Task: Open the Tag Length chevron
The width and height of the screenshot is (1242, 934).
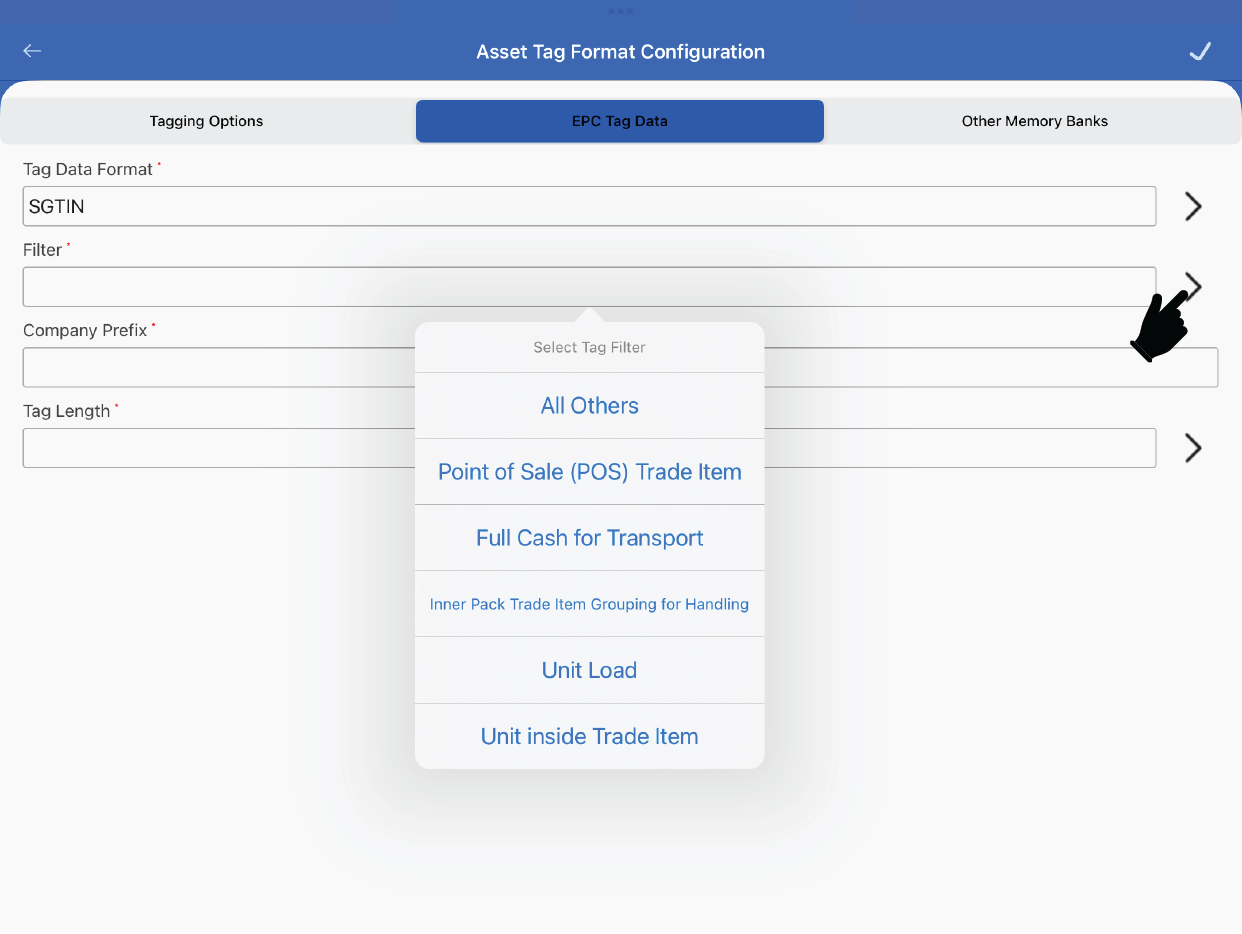Action: (1193, 448)
